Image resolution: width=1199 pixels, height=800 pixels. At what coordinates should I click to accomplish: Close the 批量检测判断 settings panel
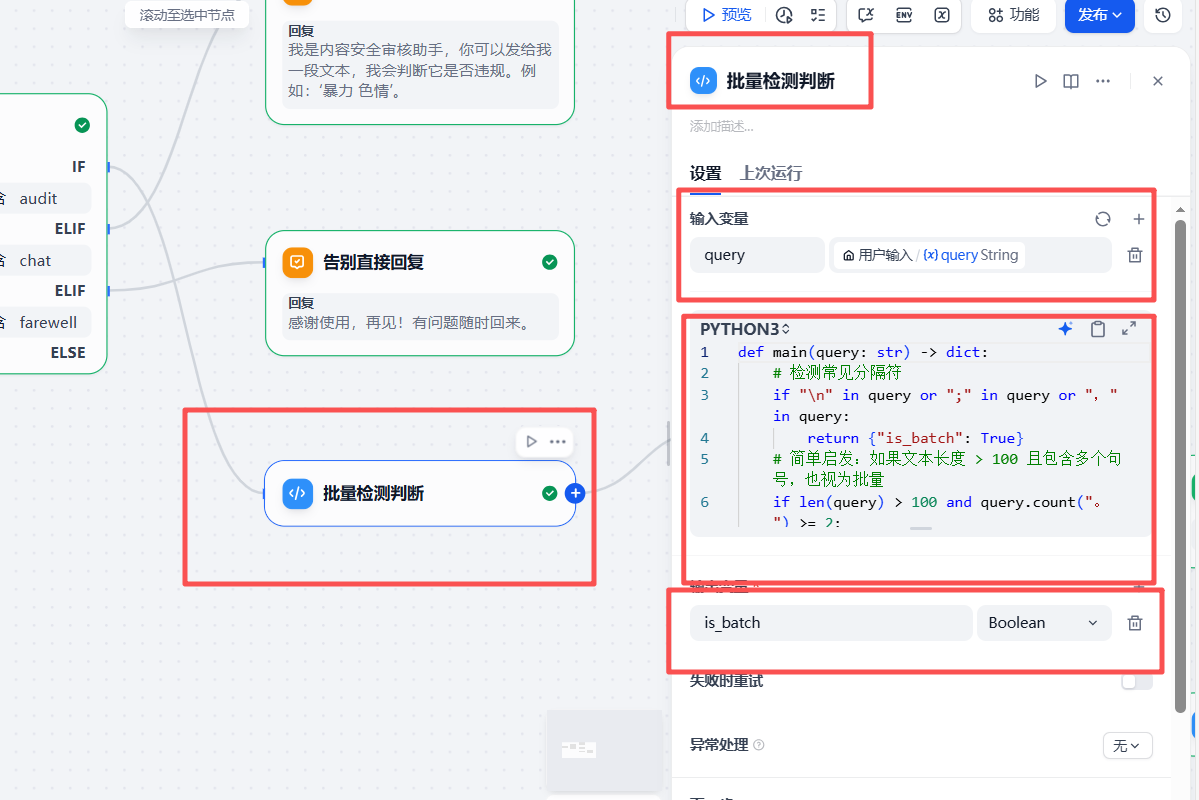[x=1158, y=81]
